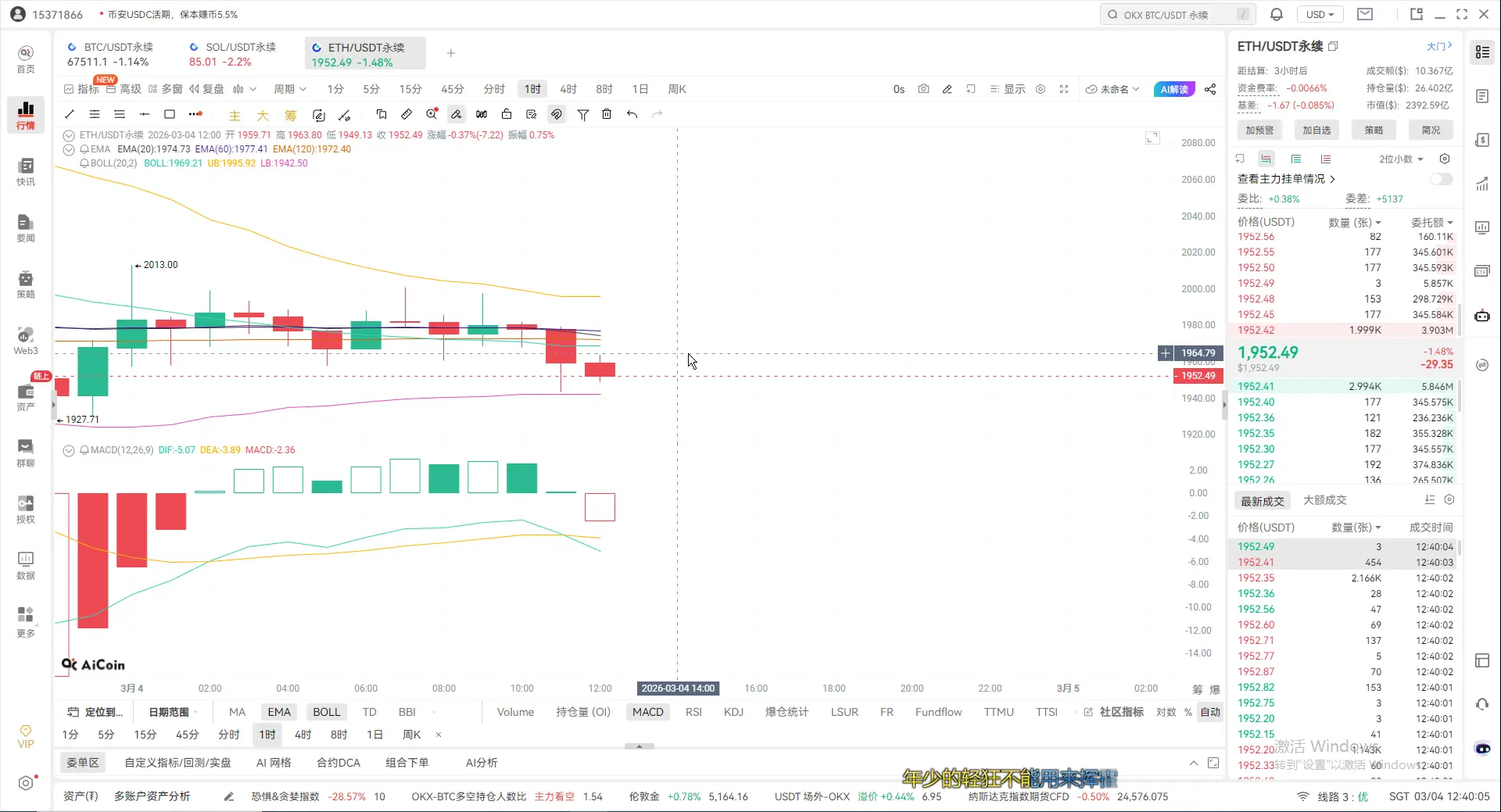The image size is (1501, 812).
Task: Click the 主 icon in drawing toolbar
Action: tap(235, 115)
